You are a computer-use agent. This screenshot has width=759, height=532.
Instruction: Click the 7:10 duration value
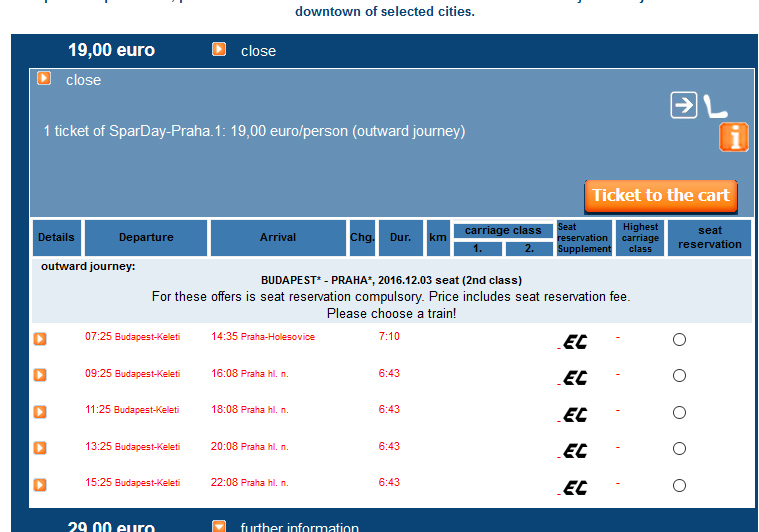(x=389, y=336)
